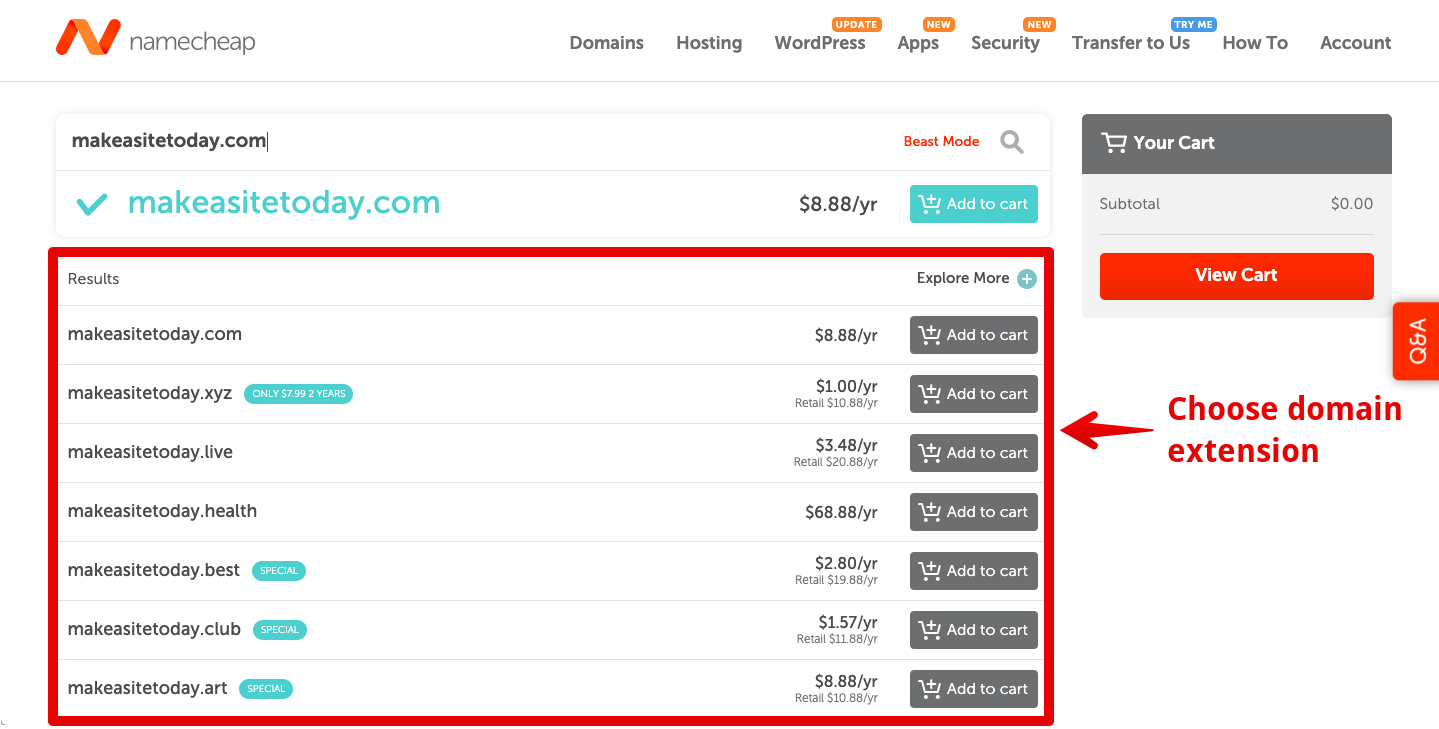Click the Retail $20.88/yr text
The image size is (1439, 729).
[x=836, y=463]
